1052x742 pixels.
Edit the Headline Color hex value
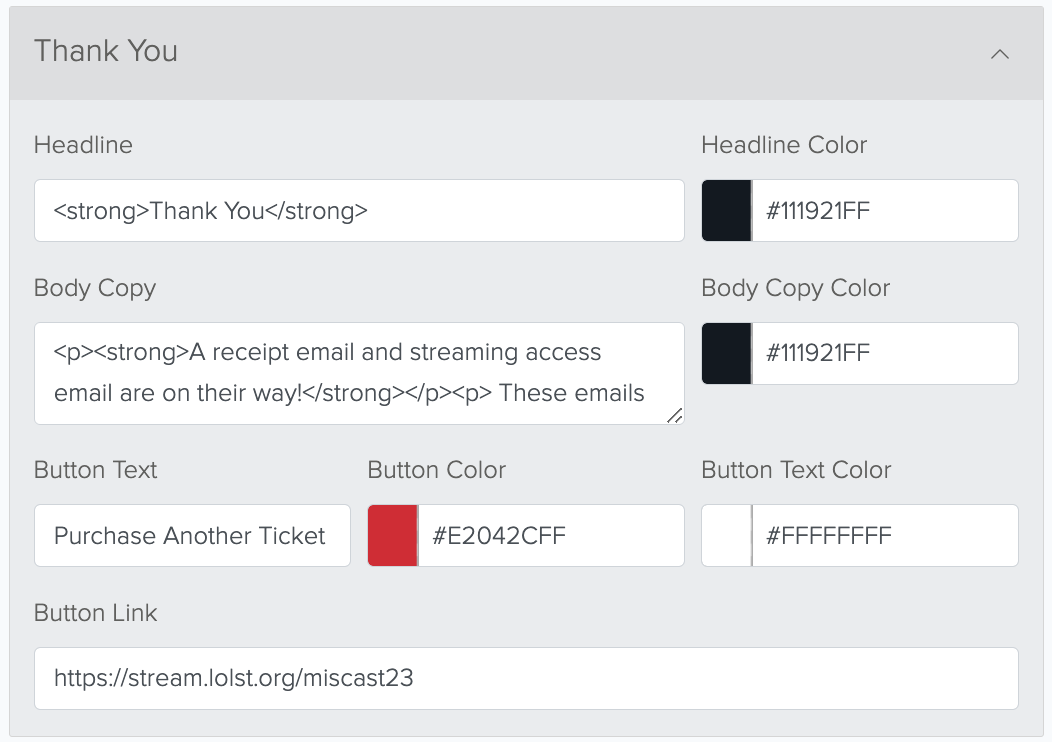pos(885,211)
